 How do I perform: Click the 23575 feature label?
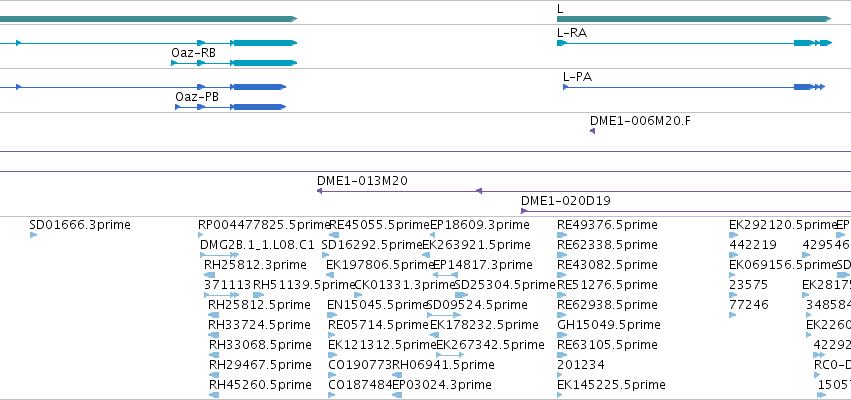[x=748, y=285]
